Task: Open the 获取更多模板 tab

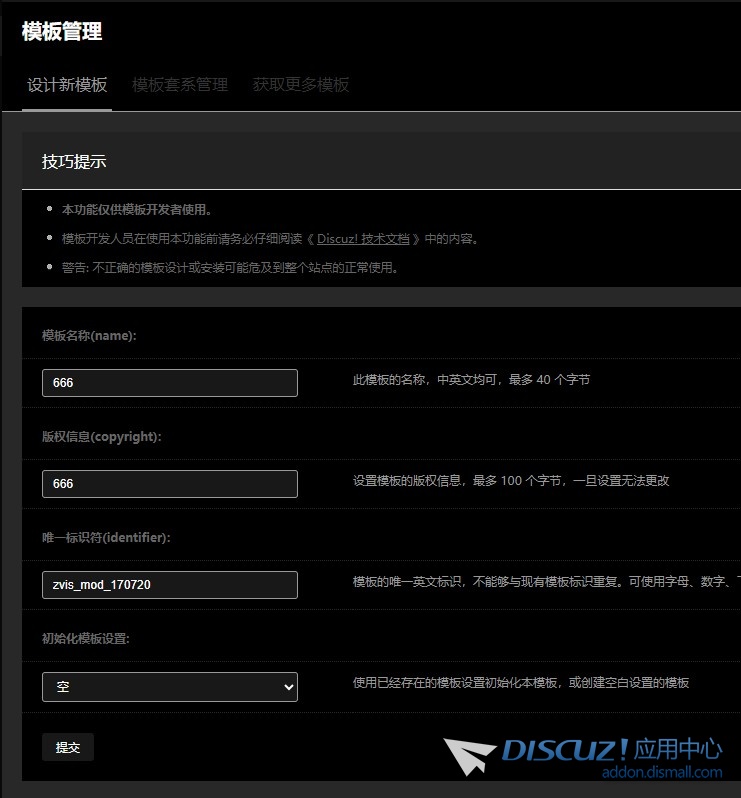Action: 301,84
